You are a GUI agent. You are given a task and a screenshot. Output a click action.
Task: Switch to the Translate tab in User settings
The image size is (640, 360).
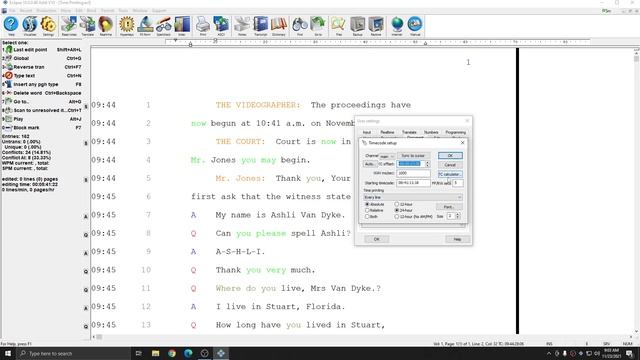click(x=409, y=132)
